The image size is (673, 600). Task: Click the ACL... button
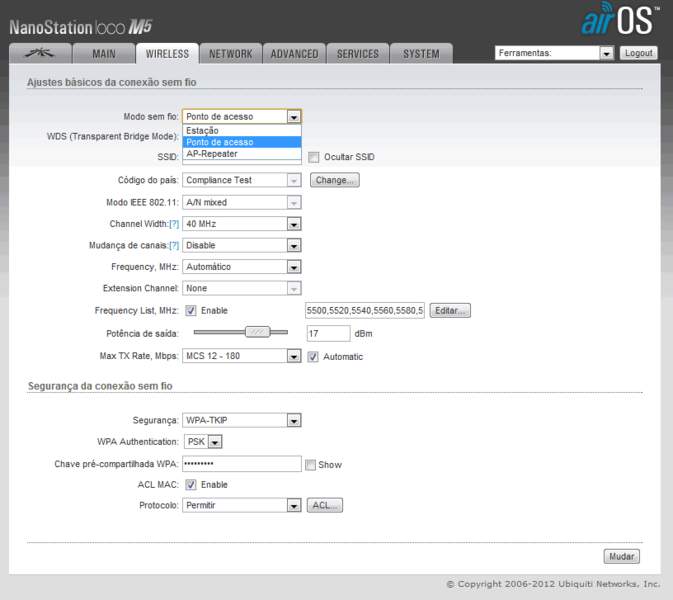325,506
